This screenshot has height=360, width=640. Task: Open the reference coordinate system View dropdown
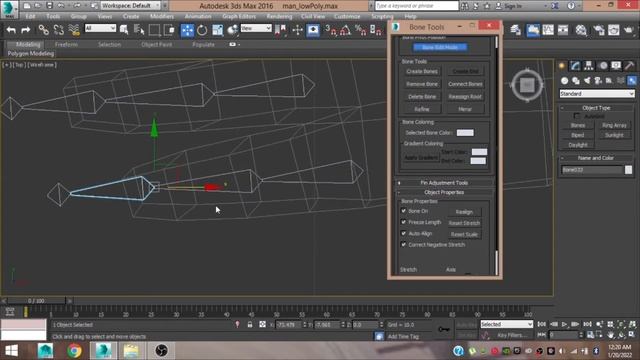[256, 28]
